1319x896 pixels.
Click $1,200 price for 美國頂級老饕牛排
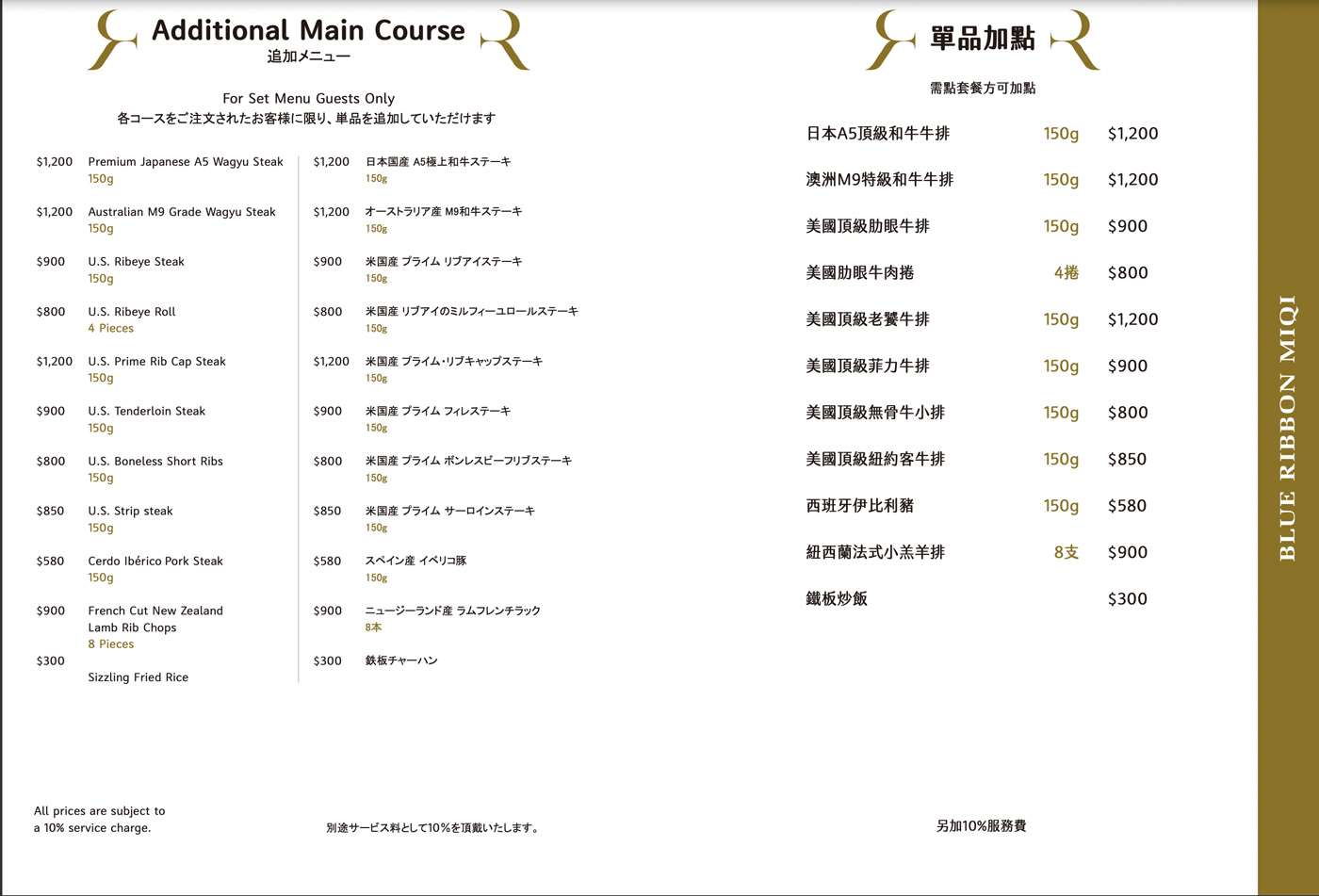click(x=1133, y=319)
